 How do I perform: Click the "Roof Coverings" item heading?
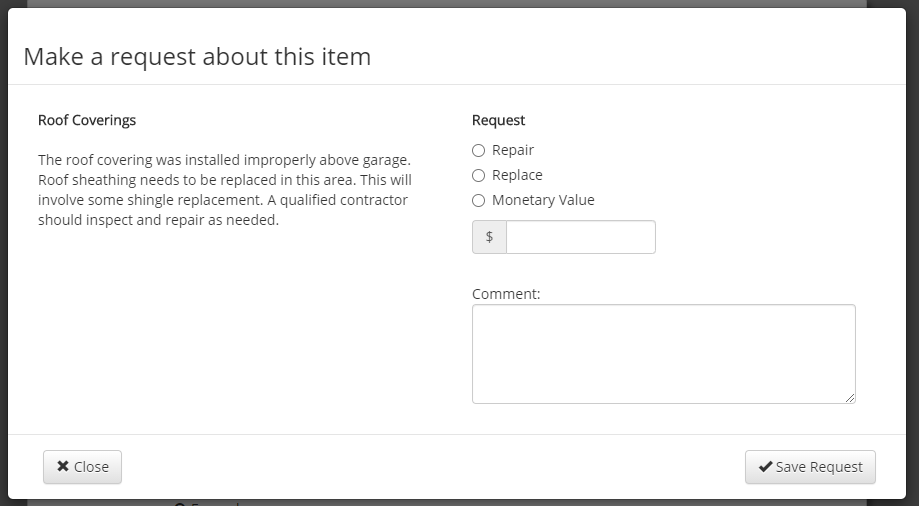coord(87,120)
